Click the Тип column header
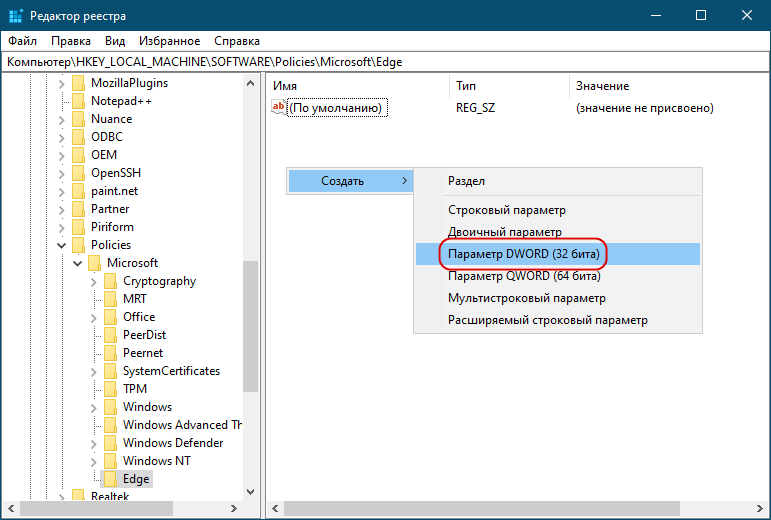This screenshot has height=520, width=771. tap(509, 86)
